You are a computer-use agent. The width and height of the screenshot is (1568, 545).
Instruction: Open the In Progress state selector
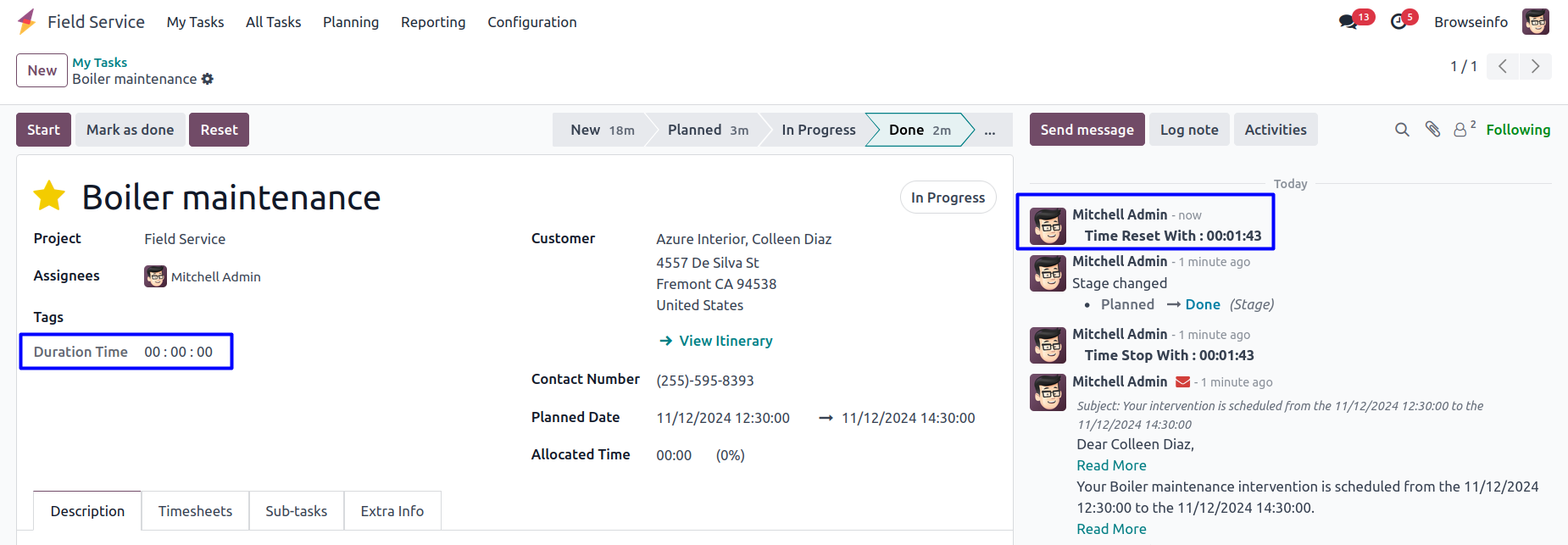pyautogui.click(x=948, y=197)
